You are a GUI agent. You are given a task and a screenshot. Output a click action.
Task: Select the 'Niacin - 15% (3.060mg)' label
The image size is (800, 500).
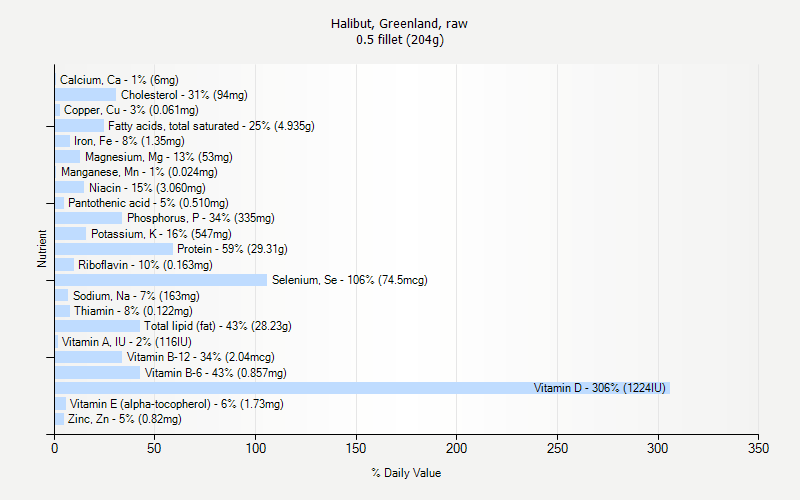click(147, 188)
